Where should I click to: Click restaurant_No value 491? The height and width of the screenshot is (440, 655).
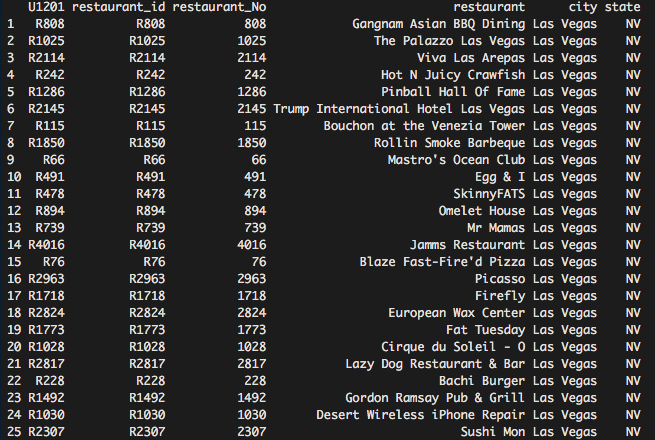255,177
